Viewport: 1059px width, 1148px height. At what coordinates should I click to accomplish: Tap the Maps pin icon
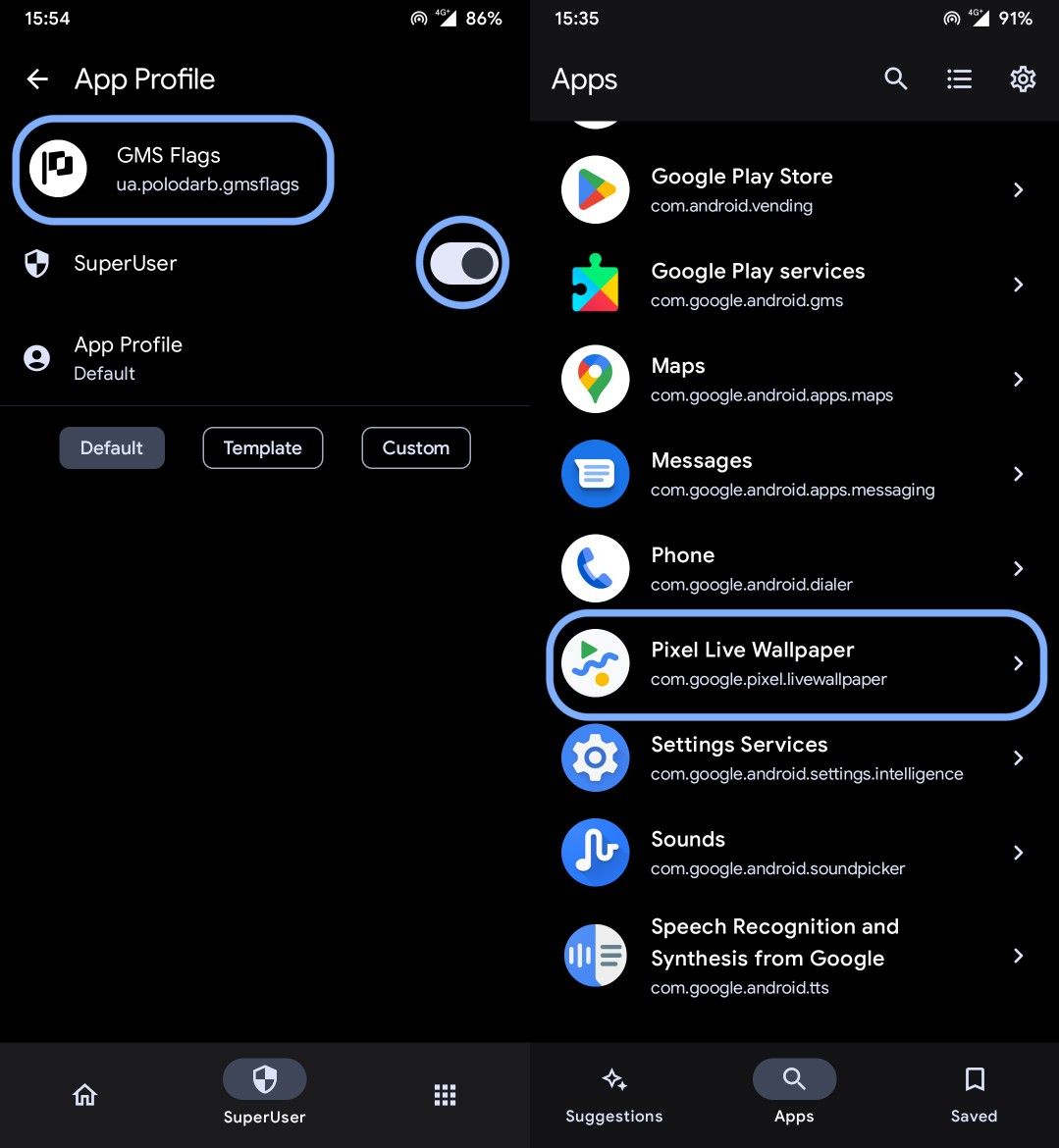595,379
